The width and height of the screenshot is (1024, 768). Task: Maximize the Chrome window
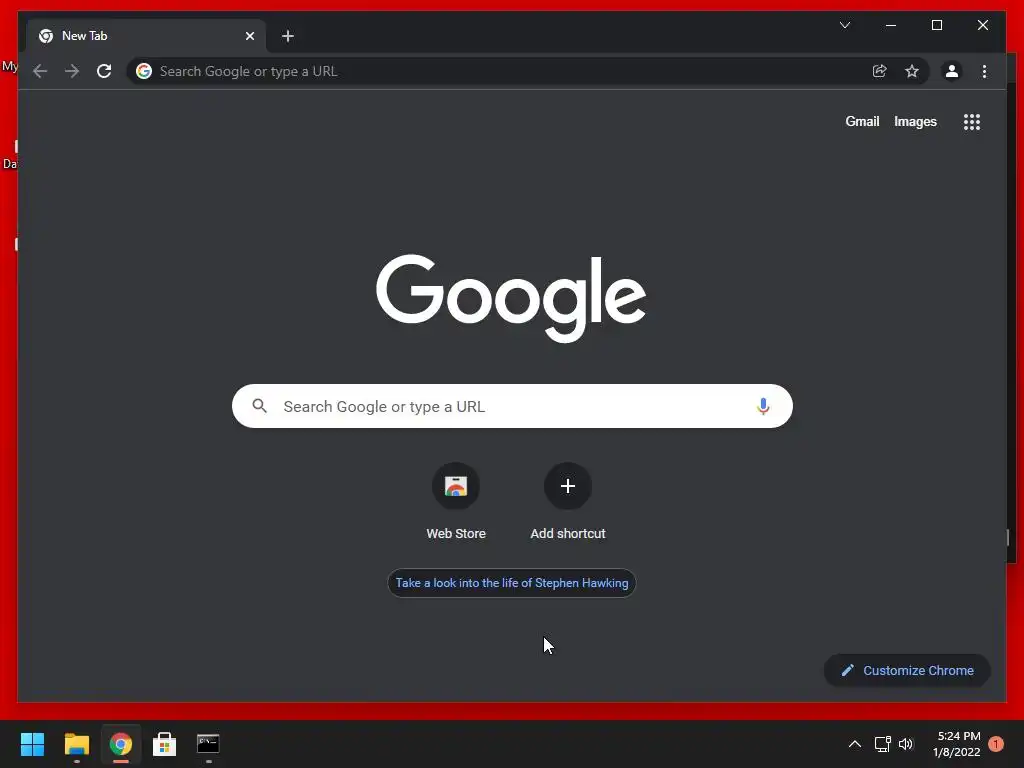(936, 25)
